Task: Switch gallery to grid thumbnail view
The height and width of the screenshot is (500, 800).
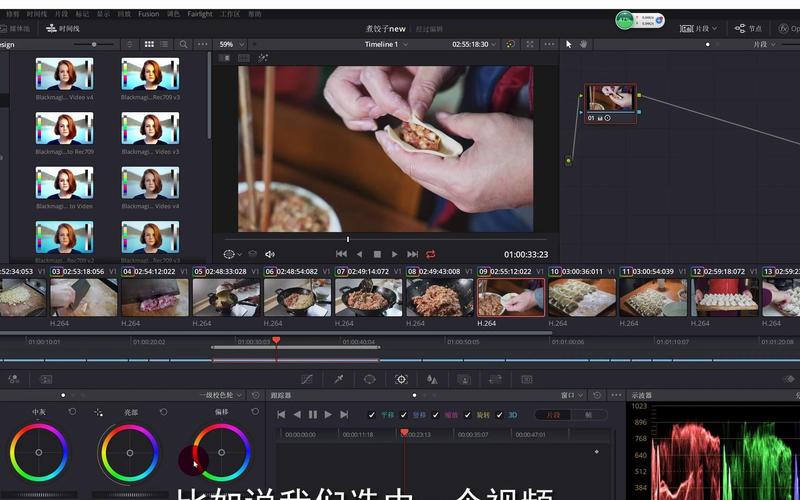Action: coord(149,44)
